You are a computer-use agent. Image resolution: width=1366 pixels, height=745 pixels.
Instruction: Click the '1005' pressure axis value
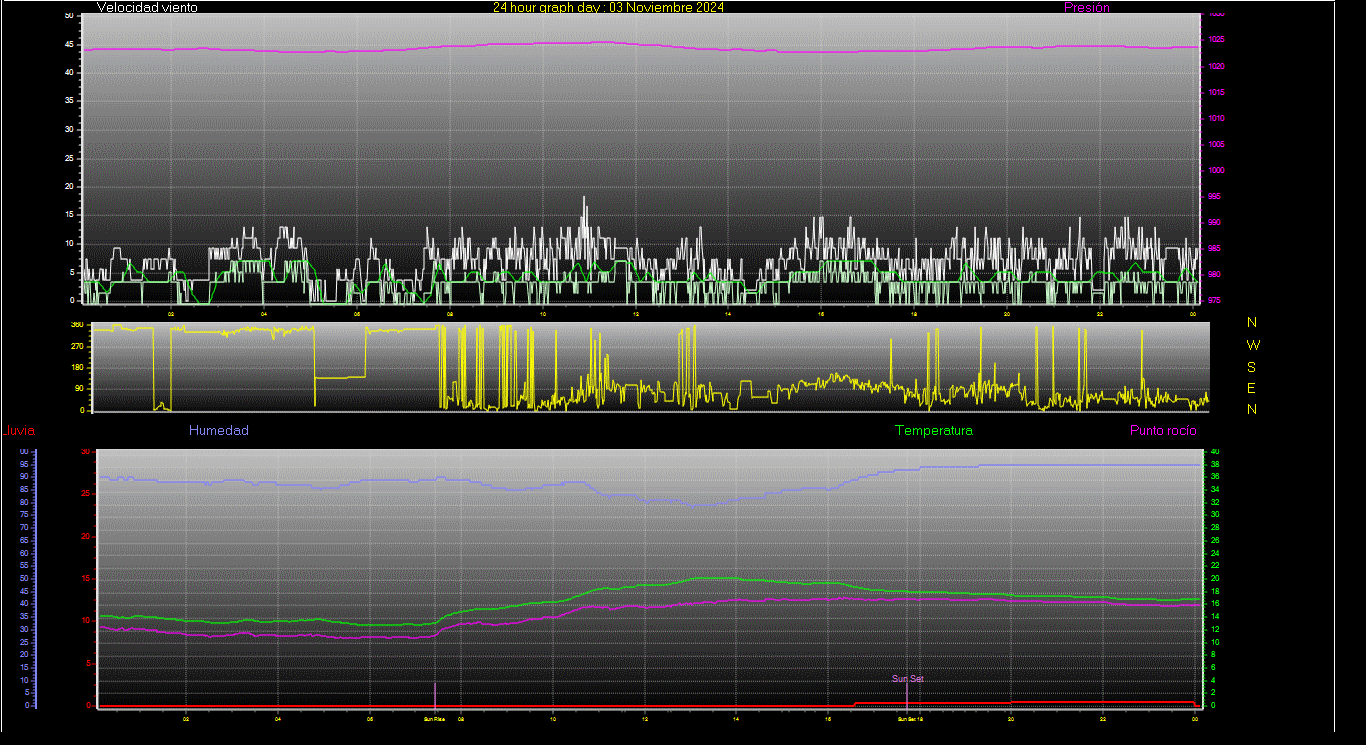click(1216, 144)
